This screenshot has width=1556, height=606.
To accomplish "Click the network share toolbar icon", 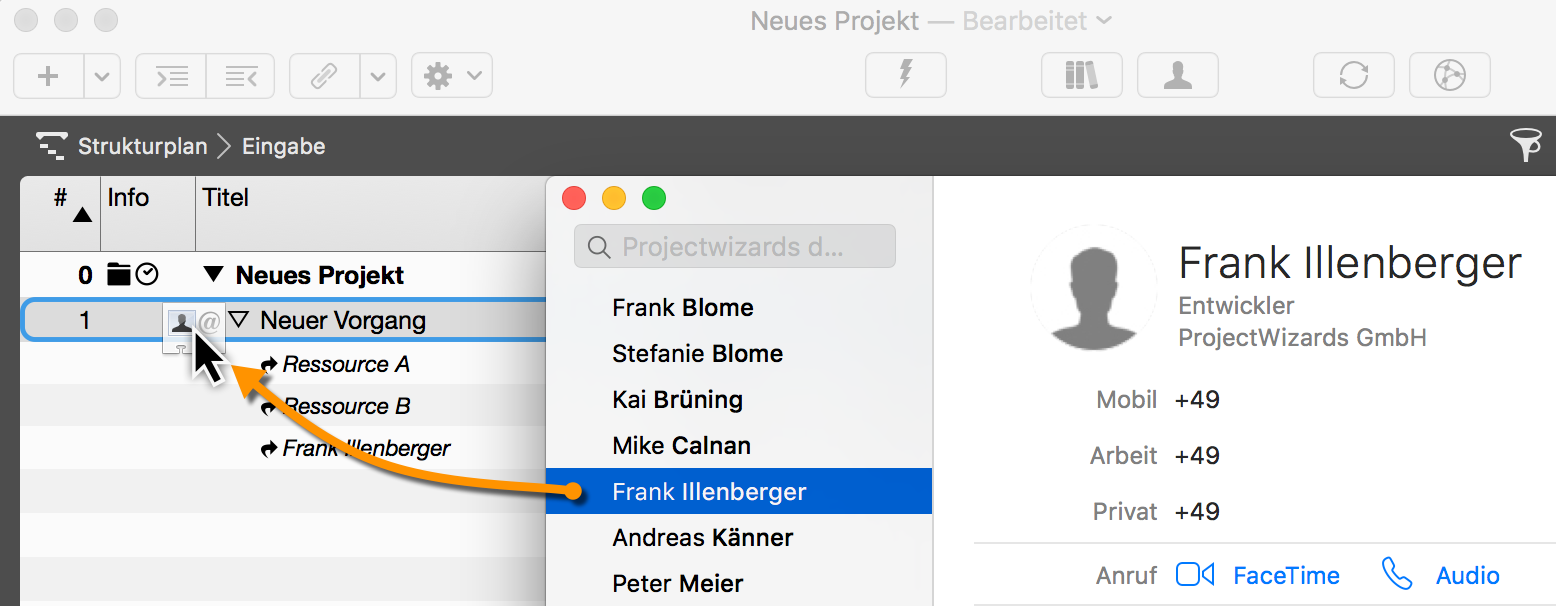I will (x=1449, y=75).
